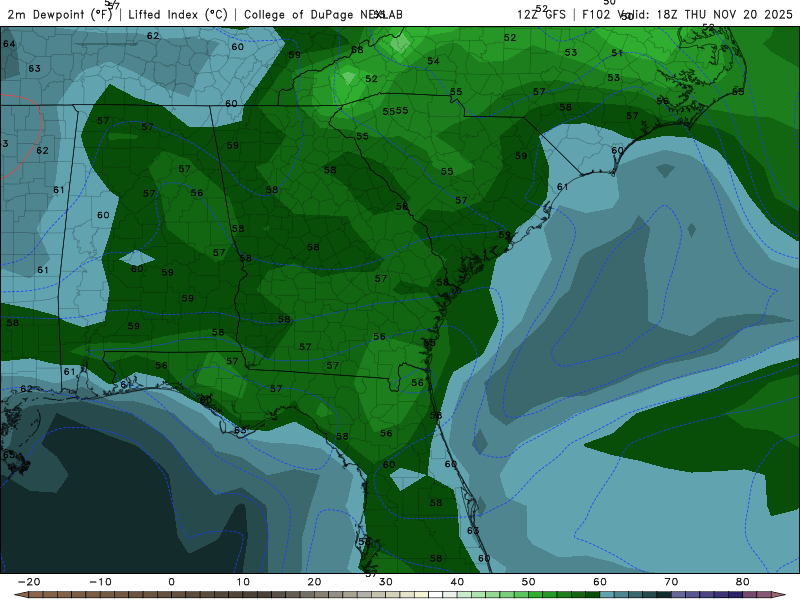This screenshot has height=600, width=800.
Task: Click the '80' tick label on the color scale
Action: [743, 582]
